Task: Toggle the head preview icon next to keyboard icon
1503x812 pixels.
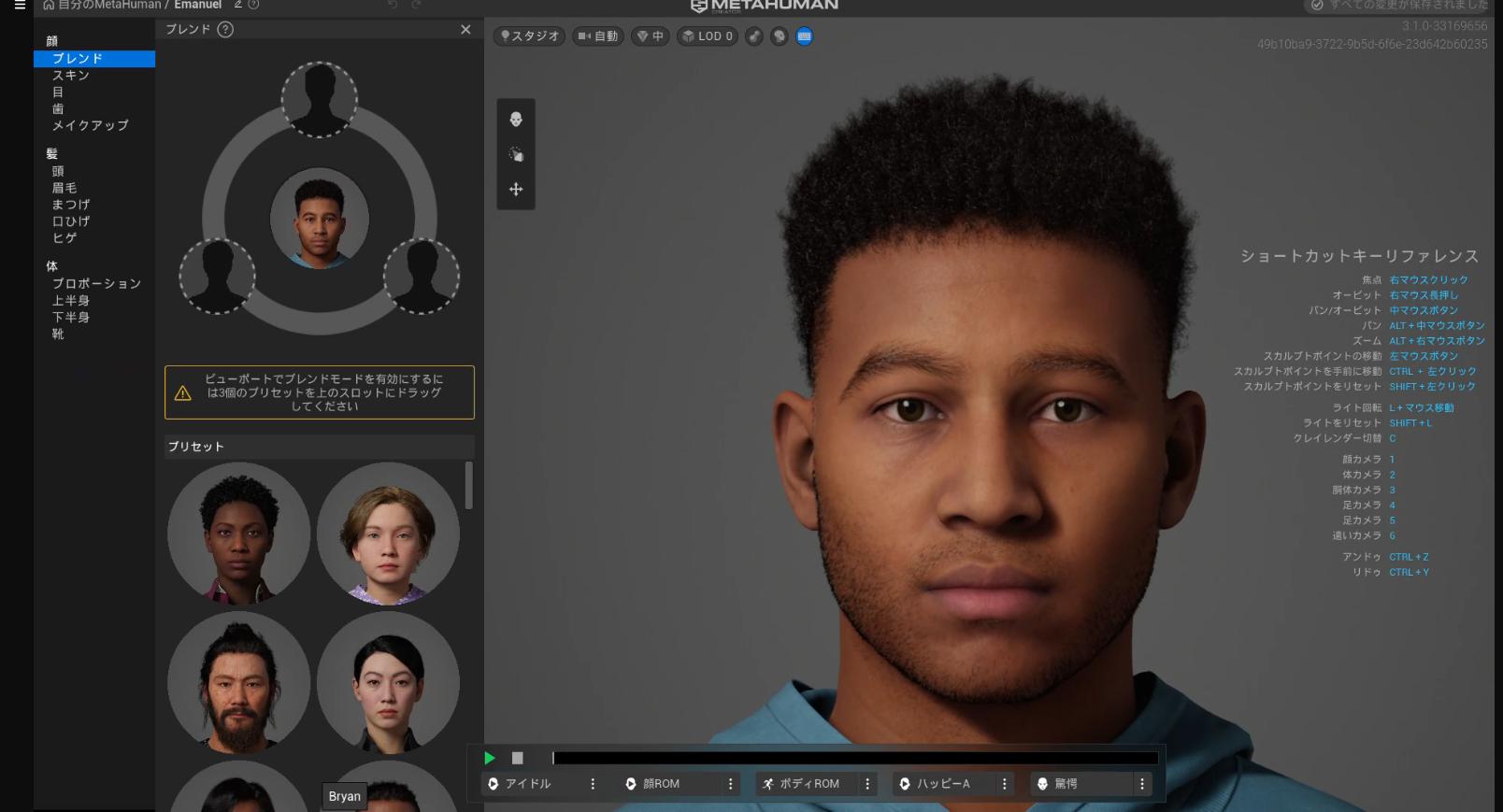Action: tap(780, 36)
